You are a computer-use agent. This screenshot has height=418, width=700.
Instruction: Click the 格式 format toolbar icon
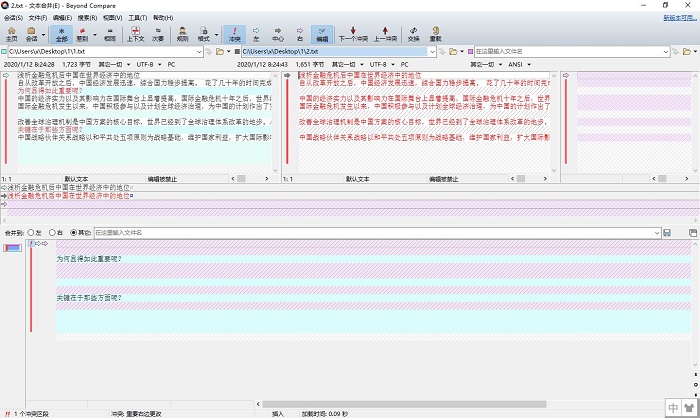coord(204,34)
